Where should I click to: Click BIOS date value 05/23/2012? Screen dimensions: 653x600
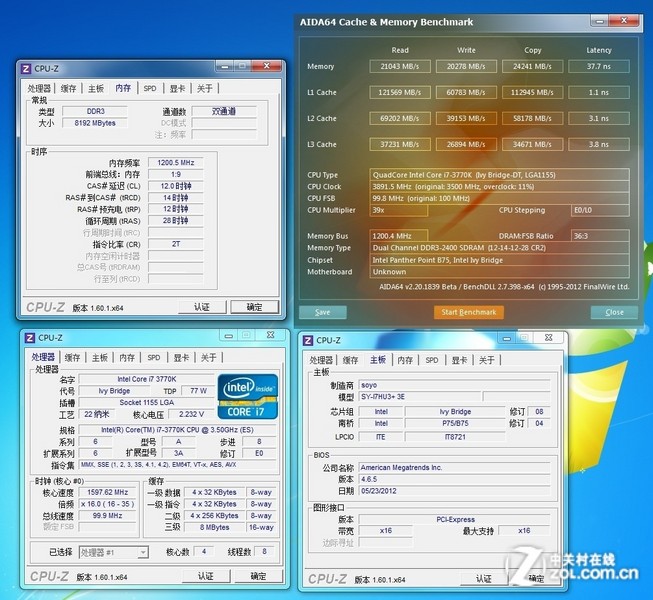point(454,491)
